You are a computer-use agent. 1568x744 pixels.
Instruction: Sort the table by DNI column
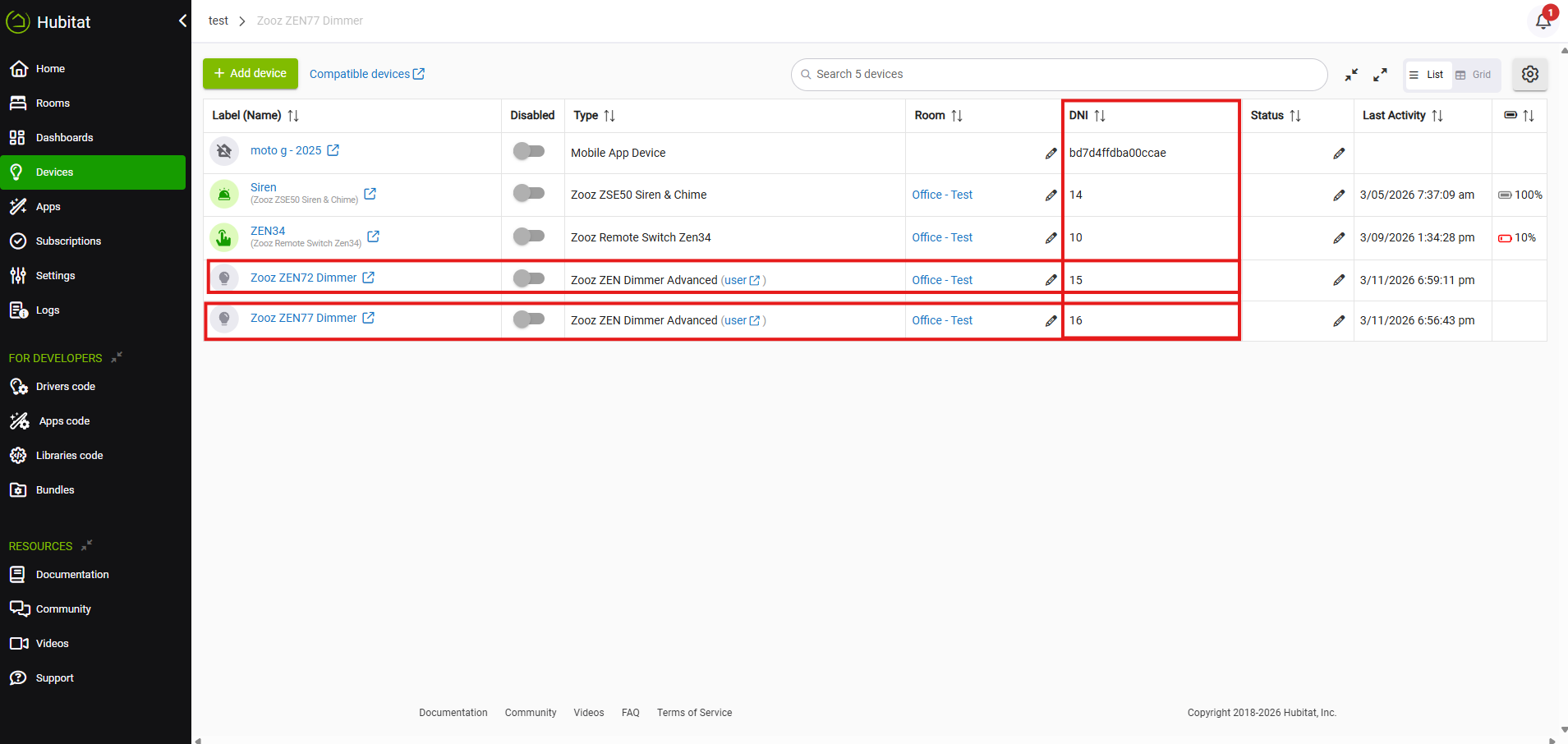tap(1099, 116)
